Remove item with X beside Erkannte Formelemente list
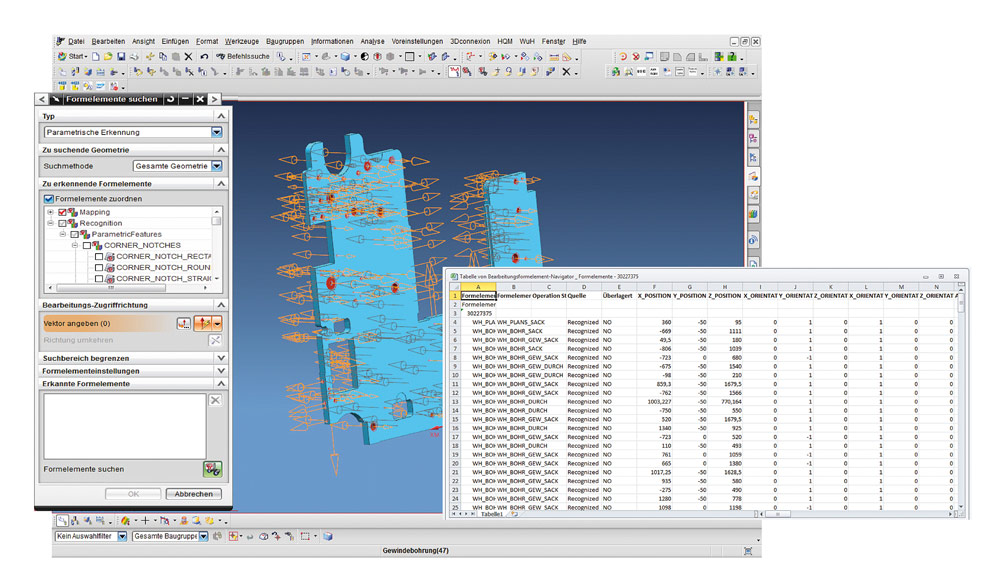Viewport: 1000px width, 586px height. point(214,400)
